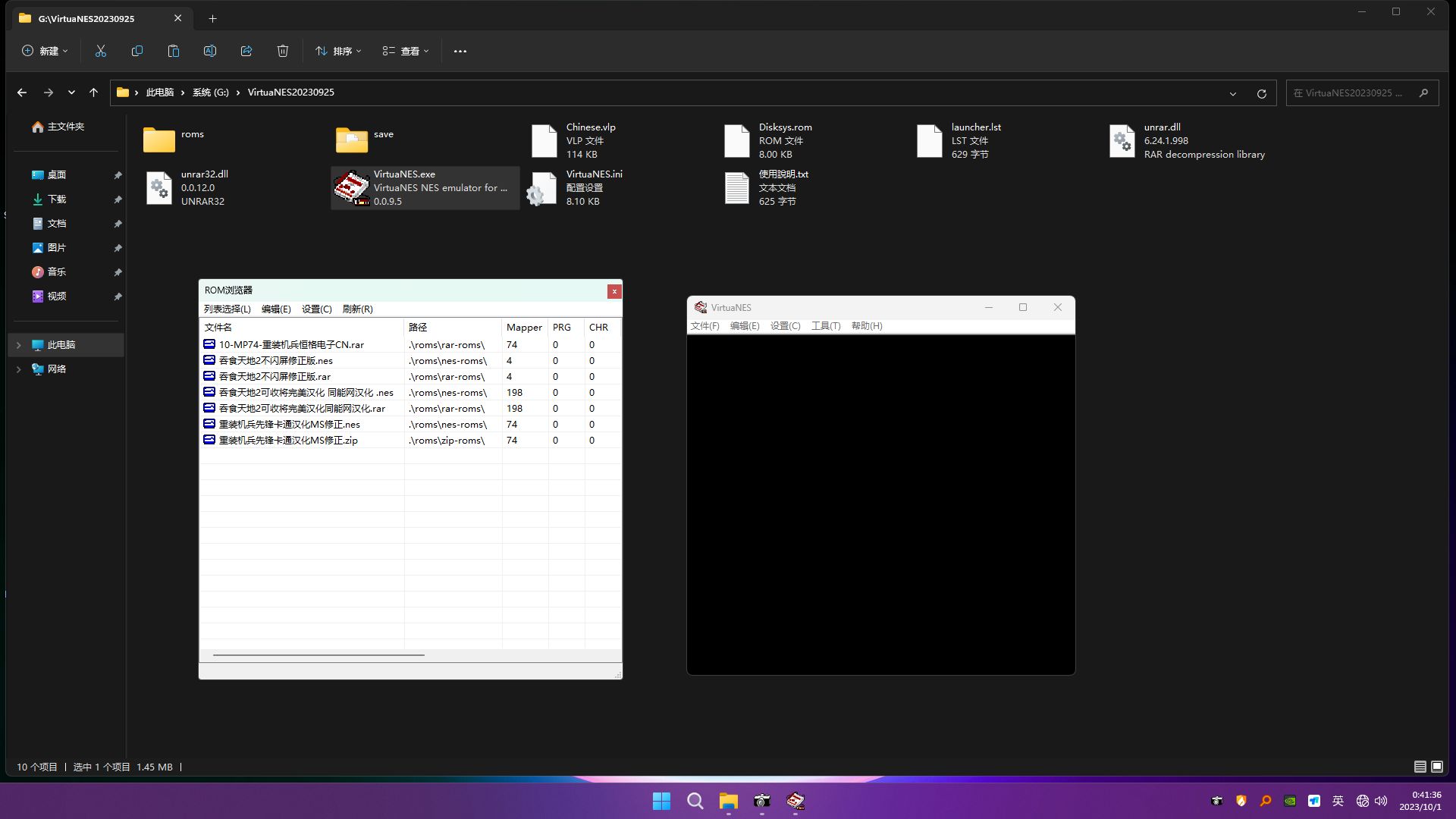This screenshot has height=819, width=1456.
Task: Click VirtuaNES icon on the taskbar
Action: pyautogui.click(x=795, y=801)
